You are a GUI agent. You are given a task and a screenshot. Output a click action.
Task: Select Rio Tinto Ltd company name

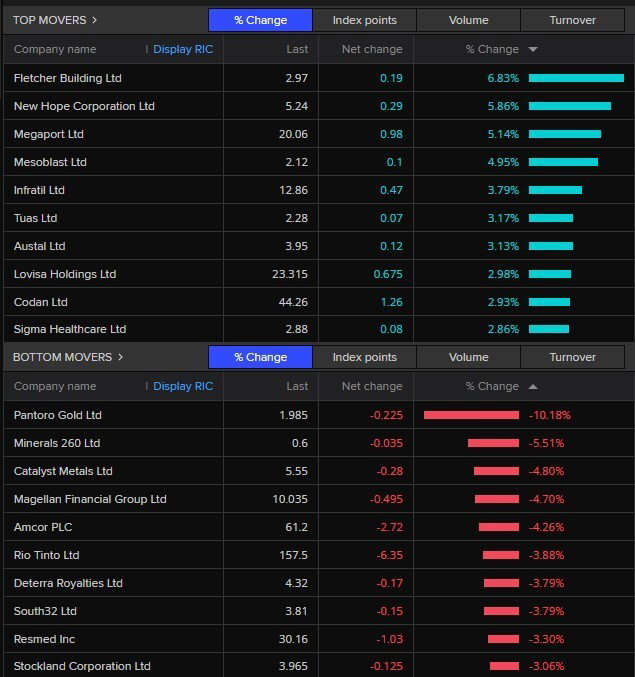pyautogui.click(x=47, y=555)
